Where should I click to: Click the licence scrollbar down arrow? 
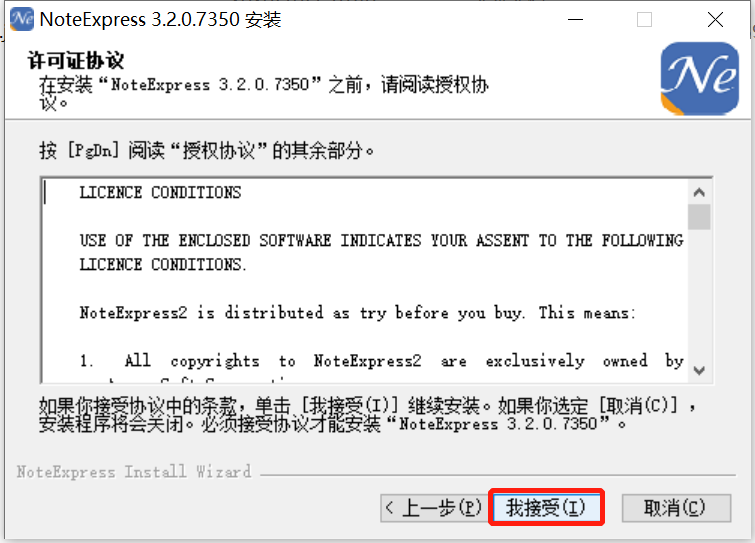(699, 370)
